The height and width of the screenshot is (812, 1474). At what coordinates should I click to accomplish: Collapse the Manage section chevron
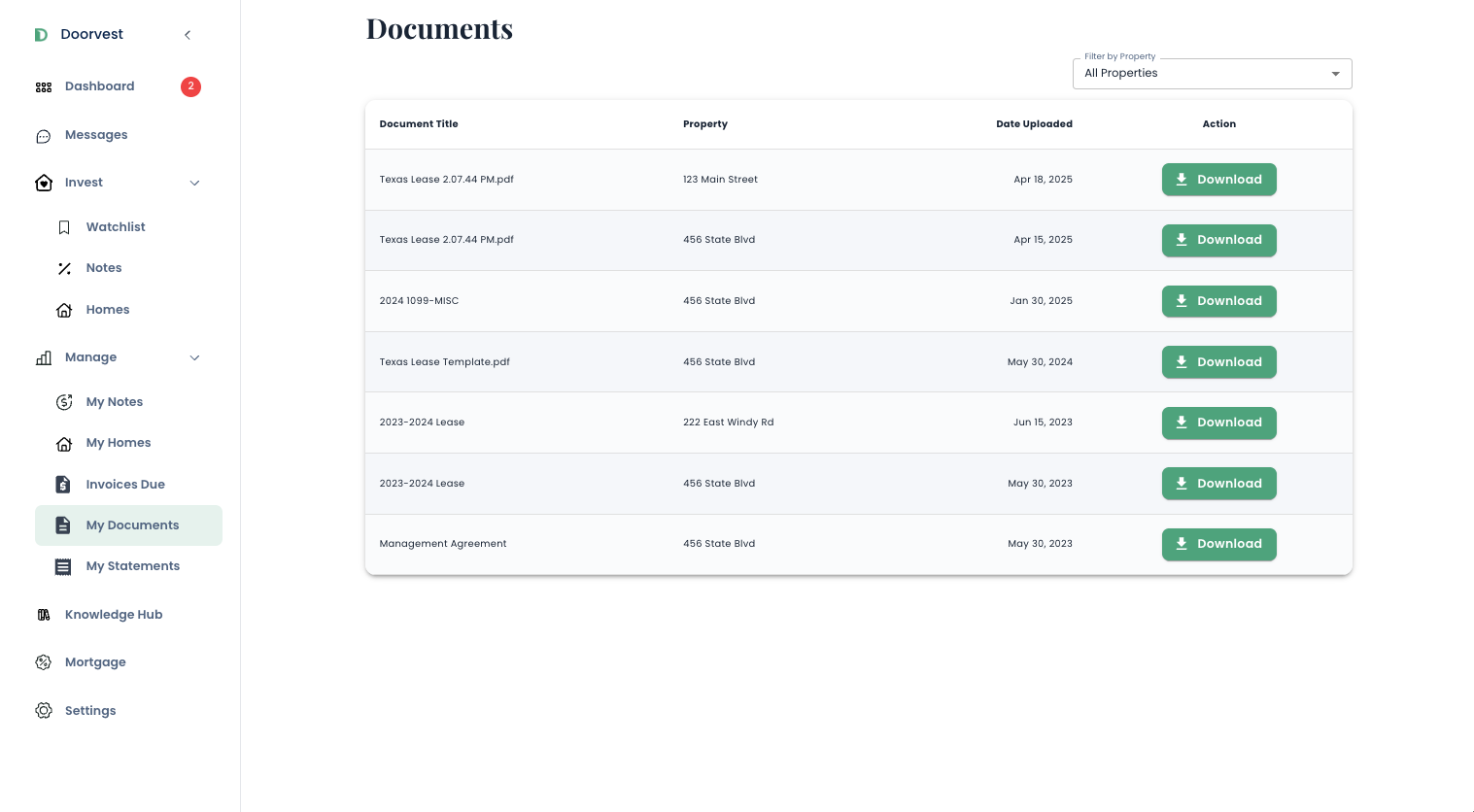coord(194,357)
